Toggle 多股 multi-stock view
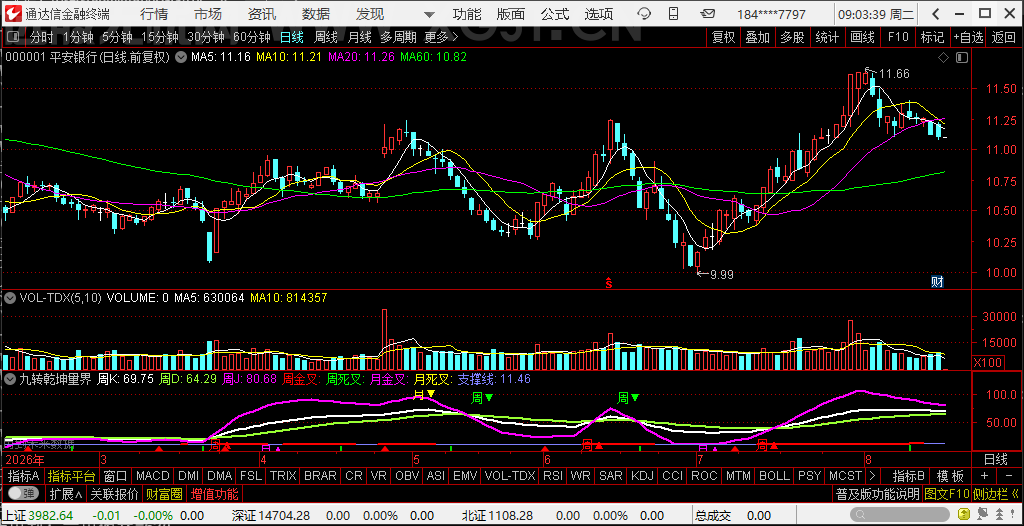This screenshot has height=526, width=1024. click(792, 38)
